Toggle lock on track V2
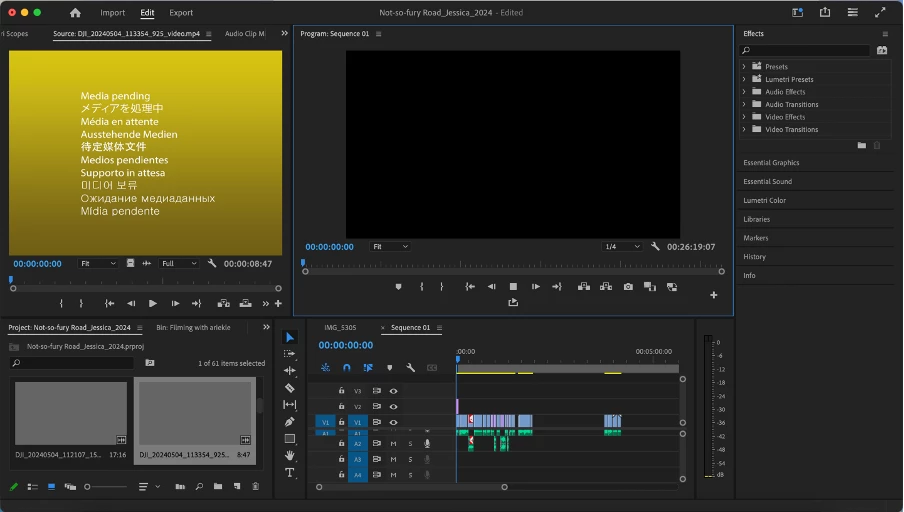The height and width of the screenshot is (512, 904). pos(341,407)
